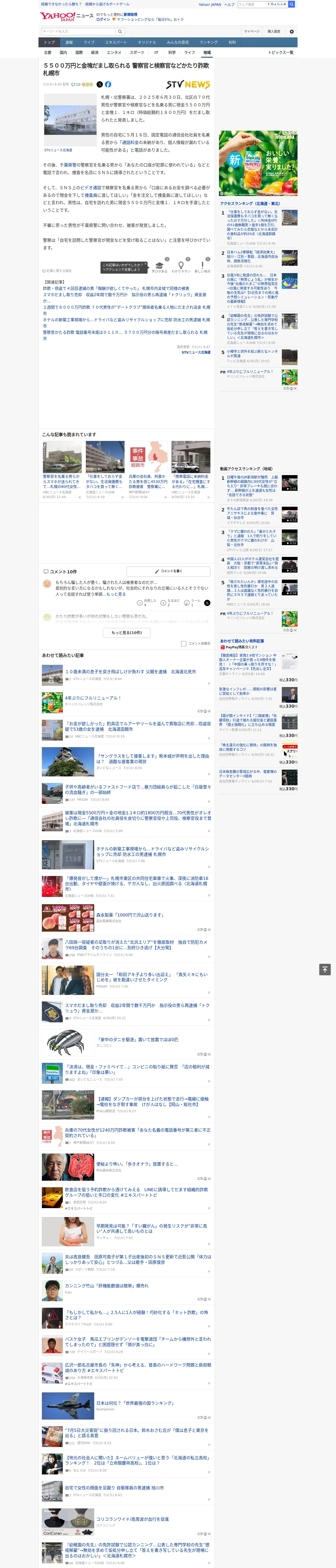This screenshot has width=336, height=1568.
Task: Open 'トピックス一覧' link
Action: pos(281,52)
